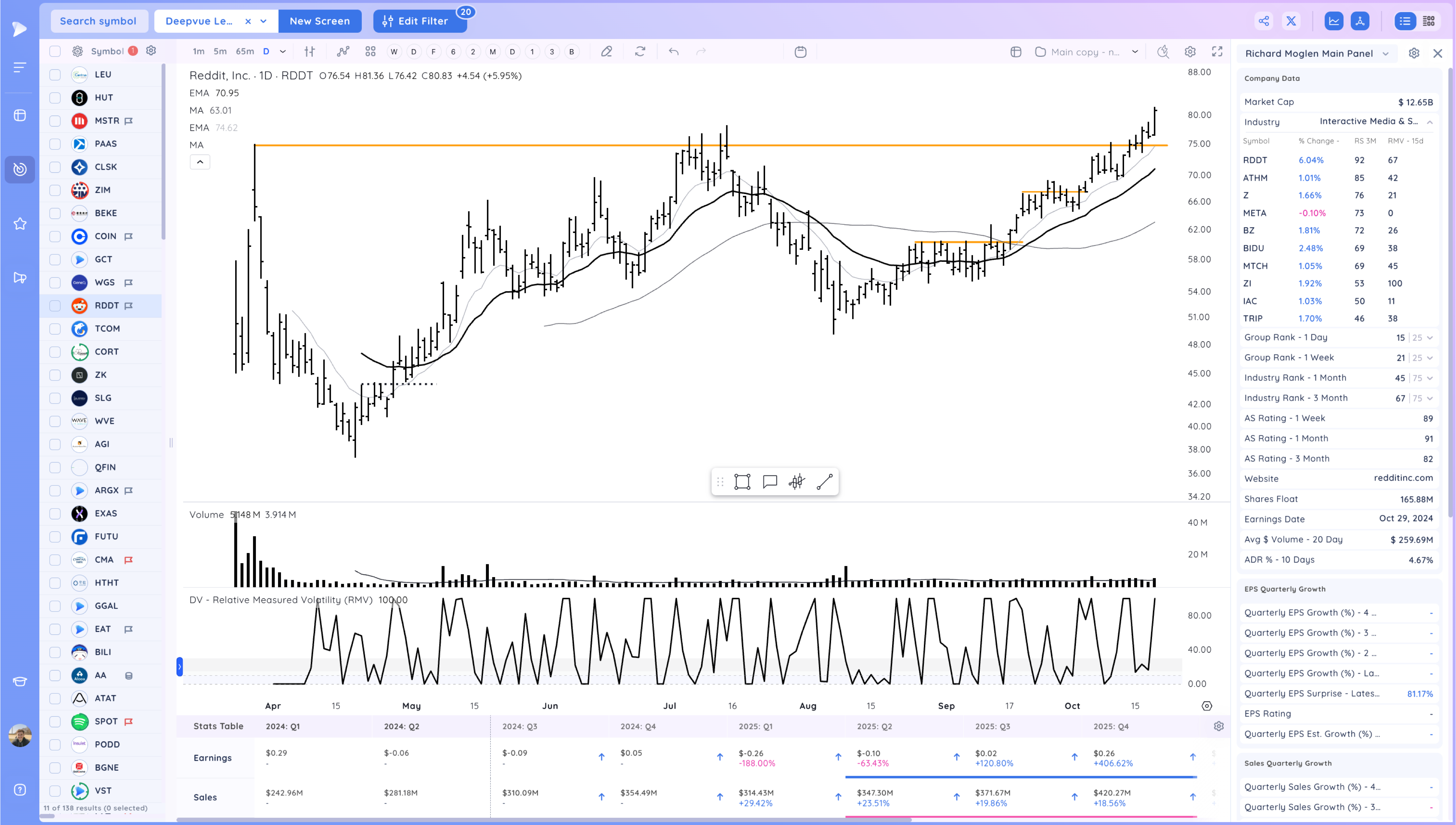The image size is (1456, 825).
Task: Open chart settings gear icon
Action: point(1190,52)
